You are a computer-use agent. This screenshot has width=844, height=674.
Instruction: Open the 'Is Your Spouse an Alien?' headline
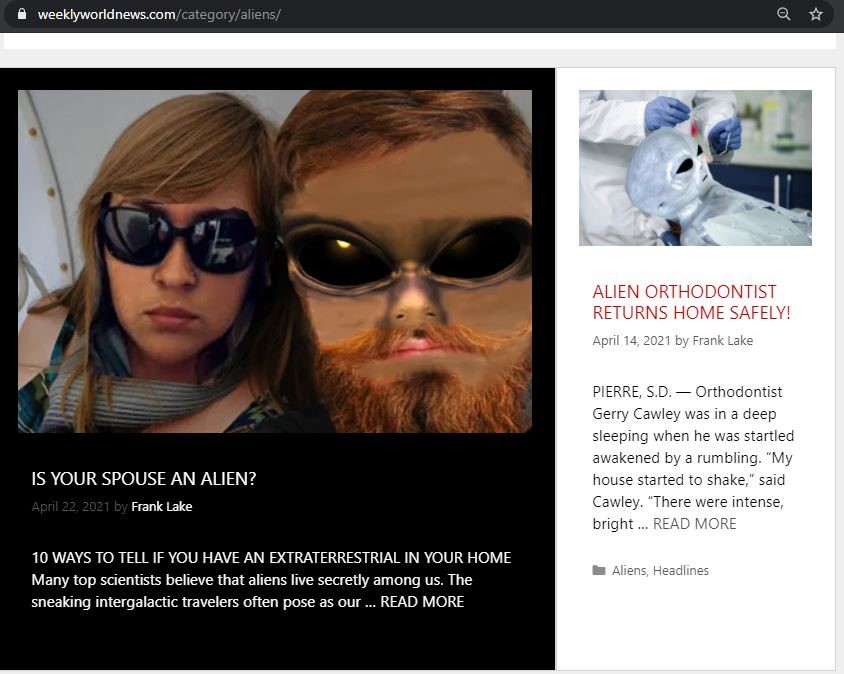144,479
